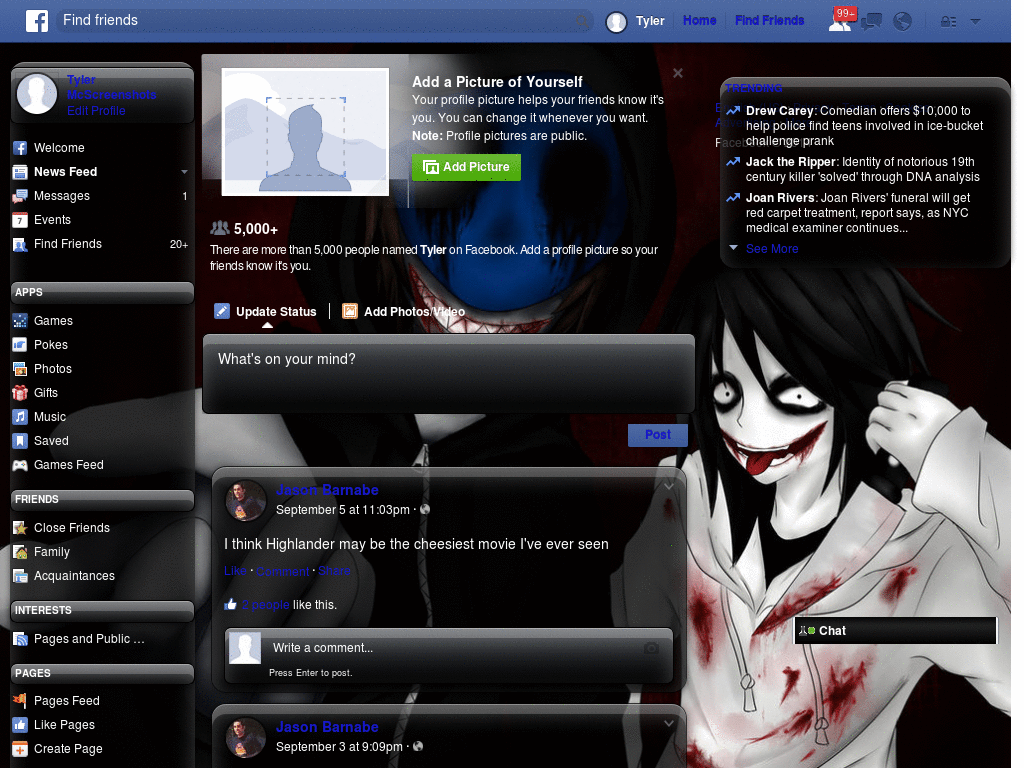Open the account settings dropdown arrow top right
Viewport: 1024px width, 768px height.
[x=975, y=20]
